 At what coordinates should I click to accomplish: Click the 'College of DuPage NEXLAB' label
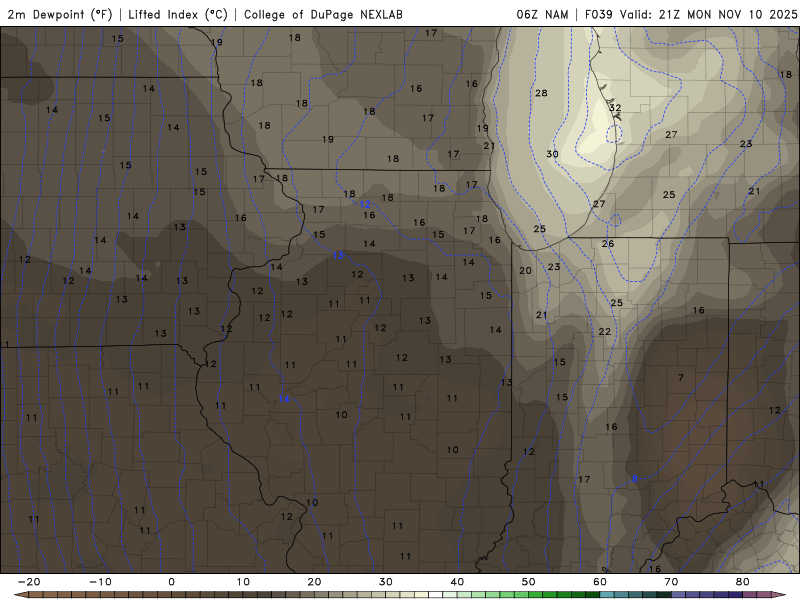323,14
